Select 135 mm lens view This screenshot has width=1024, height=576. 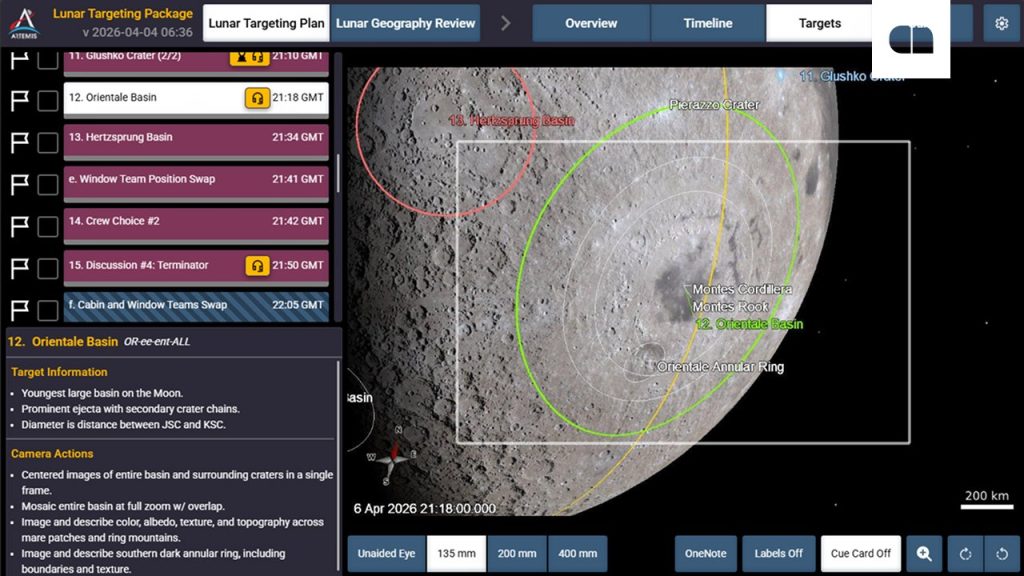pos(456,554)
